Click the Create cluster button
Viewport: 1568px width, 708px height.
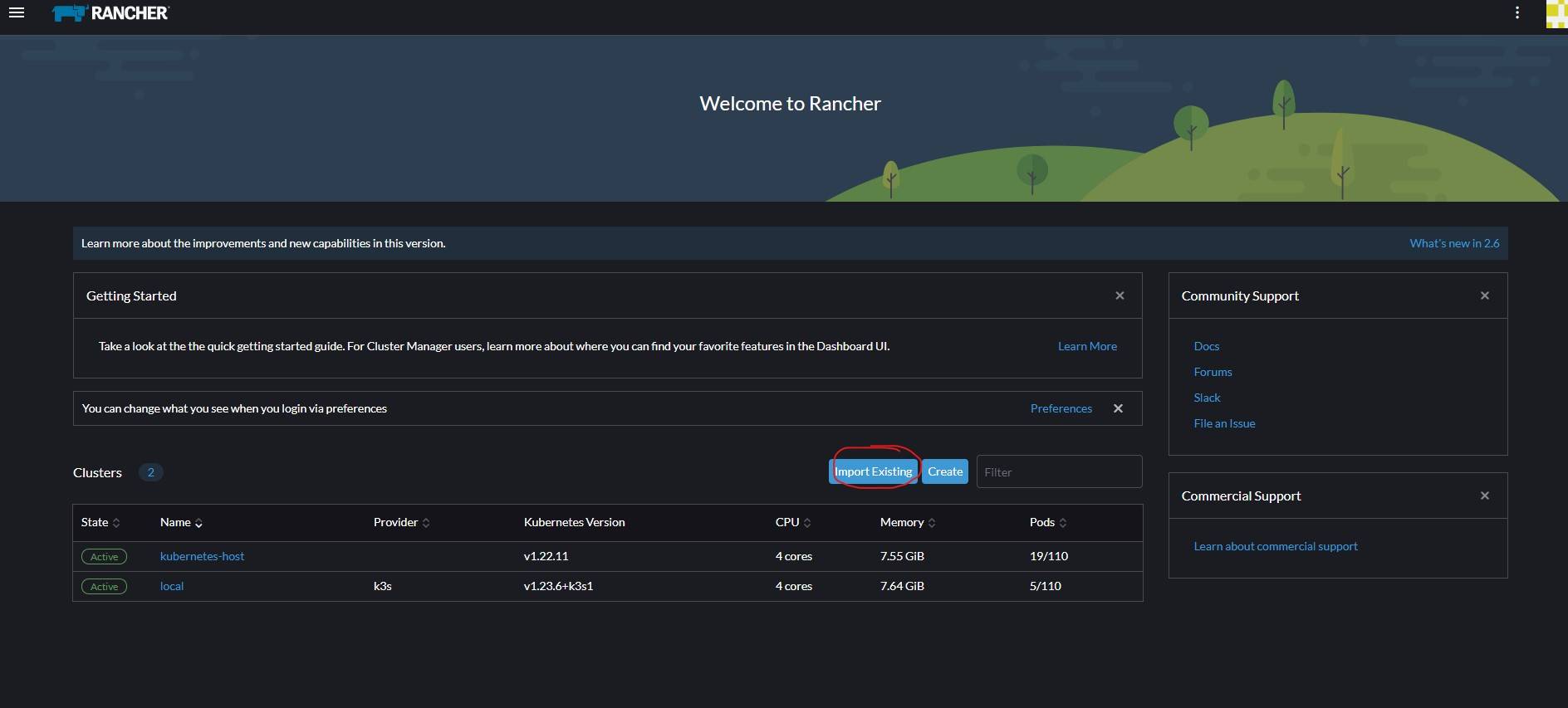[x=945, y=471]
